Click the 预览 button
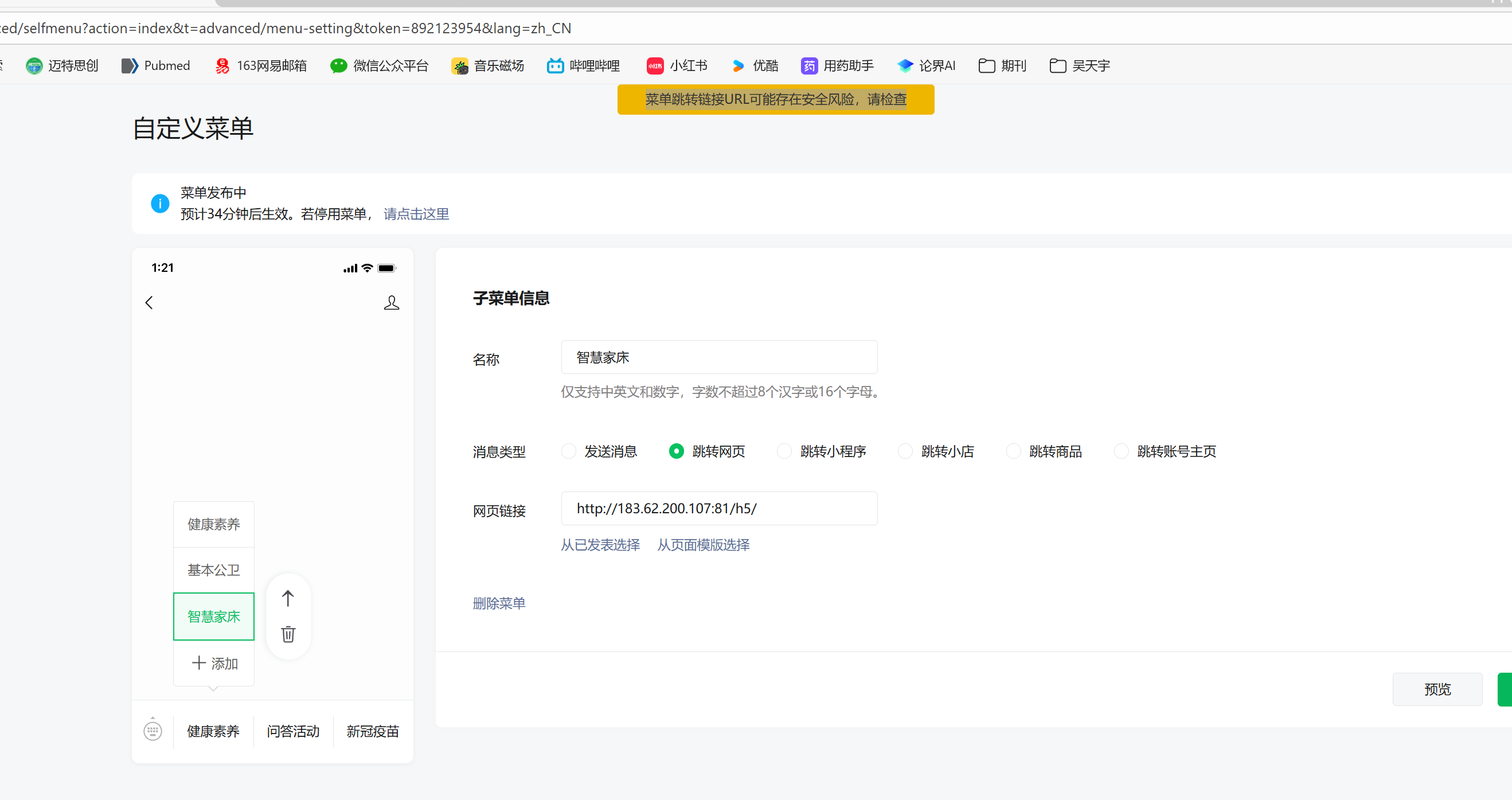 pyautogui.click(x=1437, y=689)
